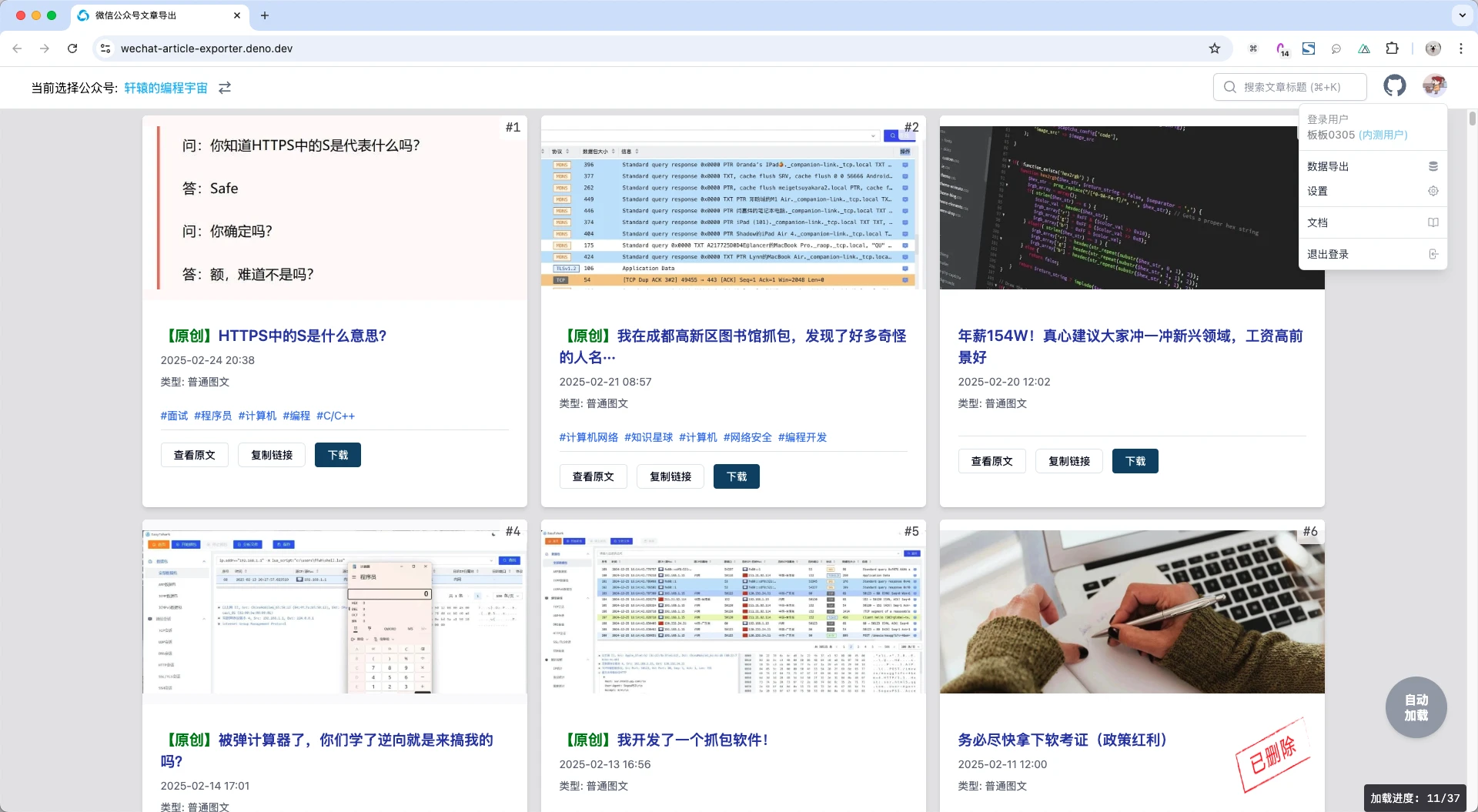Click 查看原文 on the 年薪154W article
This screenshot has width=1478, height=812.
pyautogui.click(x=991, y=461)
